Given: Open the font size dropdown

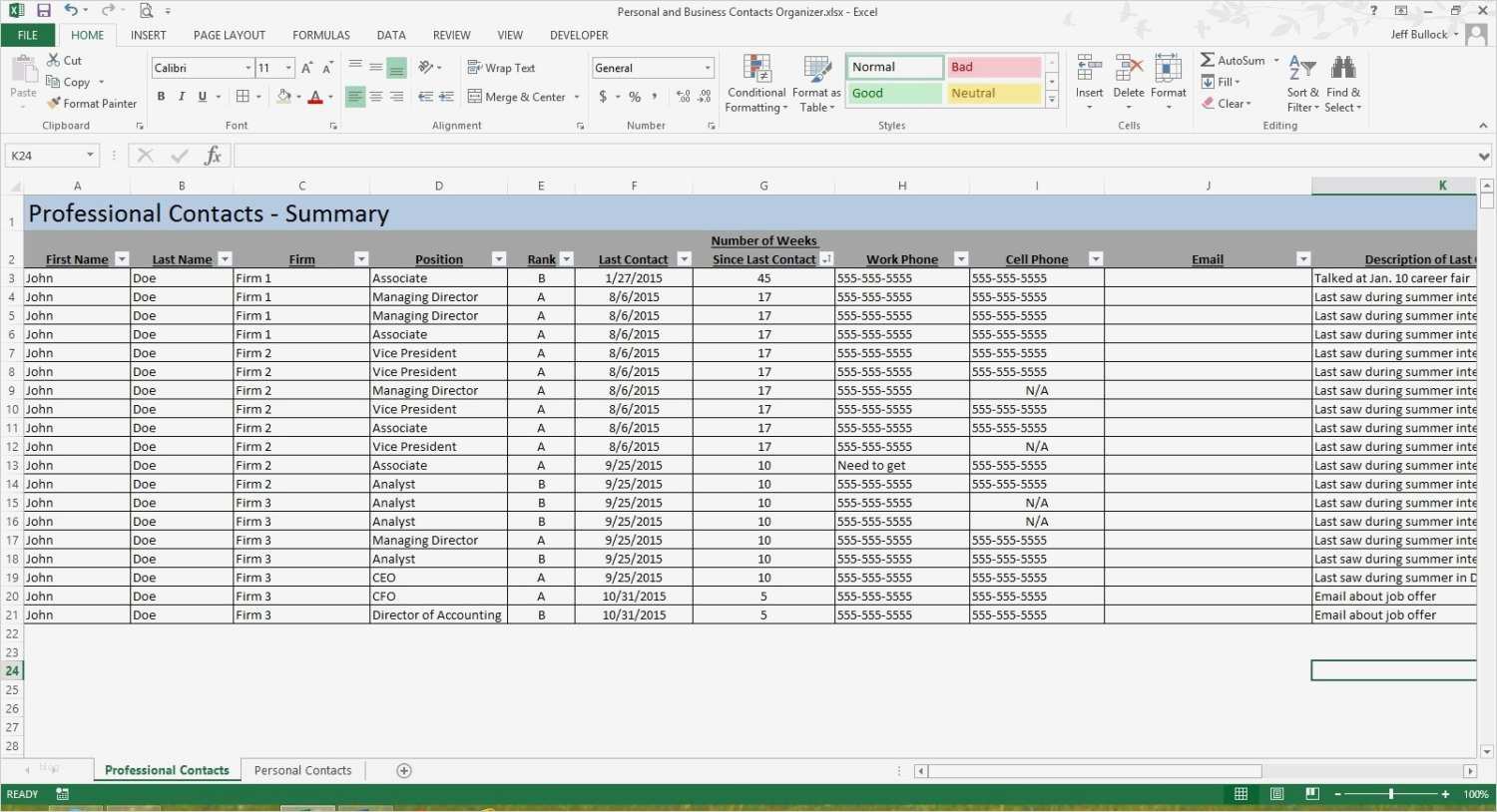Looking at the screenshot, I should (x=288, y=68).
